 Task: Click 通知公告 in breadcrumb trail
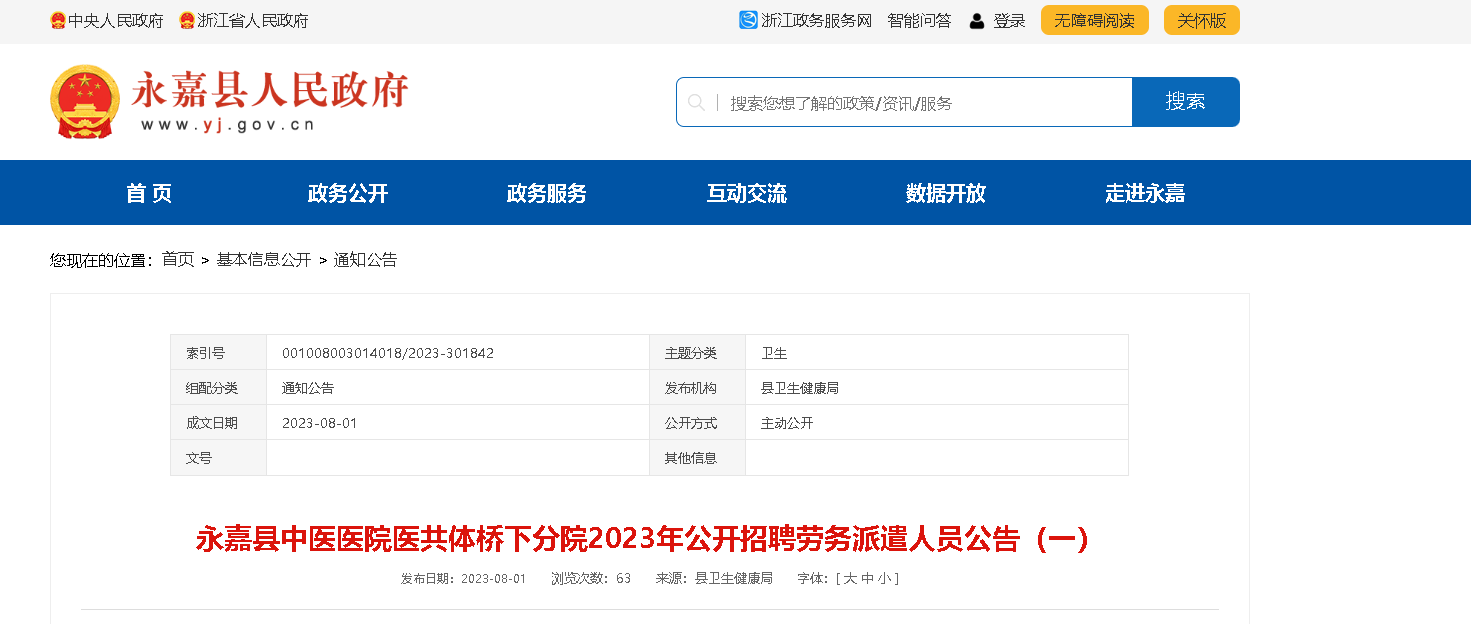[x=365, y=260]
